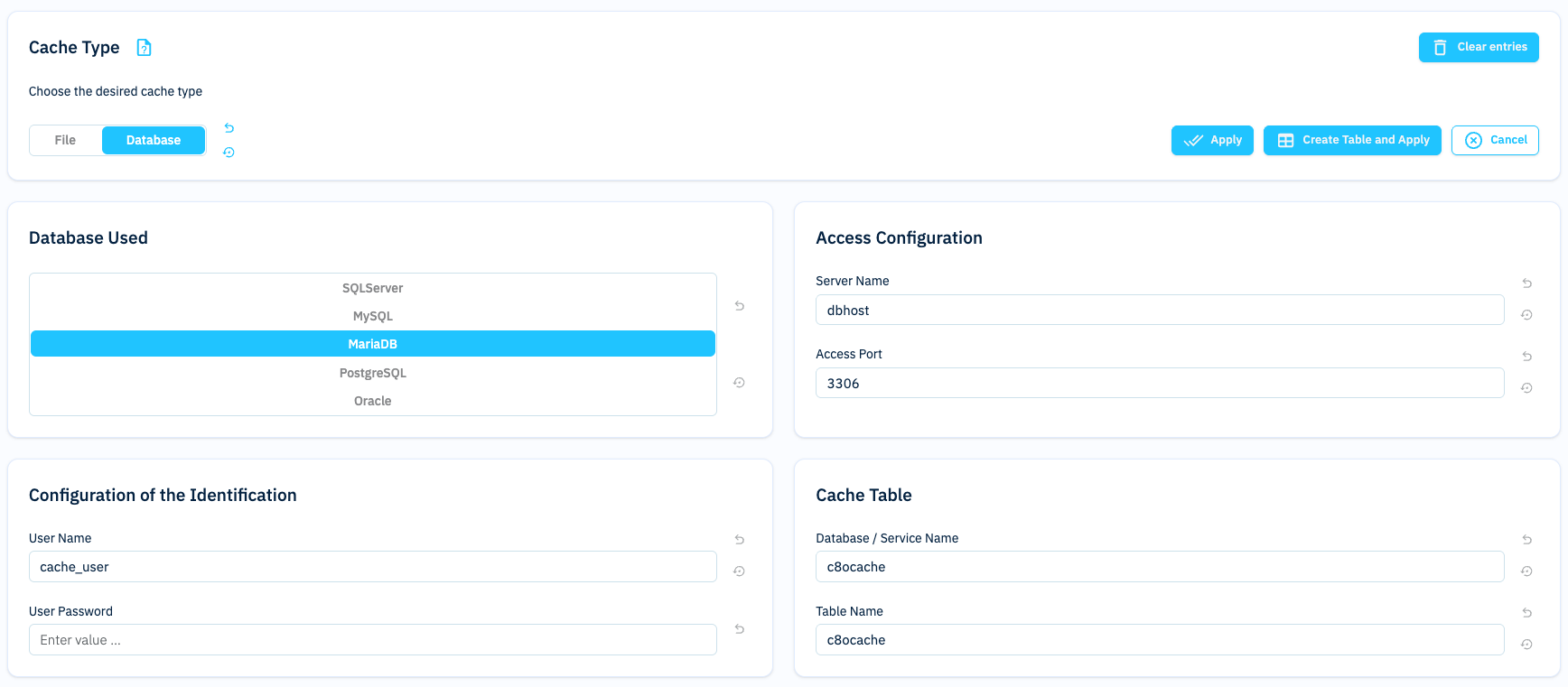Click undo icon beside the database list
The image size is (1568, 687).
(x=739, y=306)
